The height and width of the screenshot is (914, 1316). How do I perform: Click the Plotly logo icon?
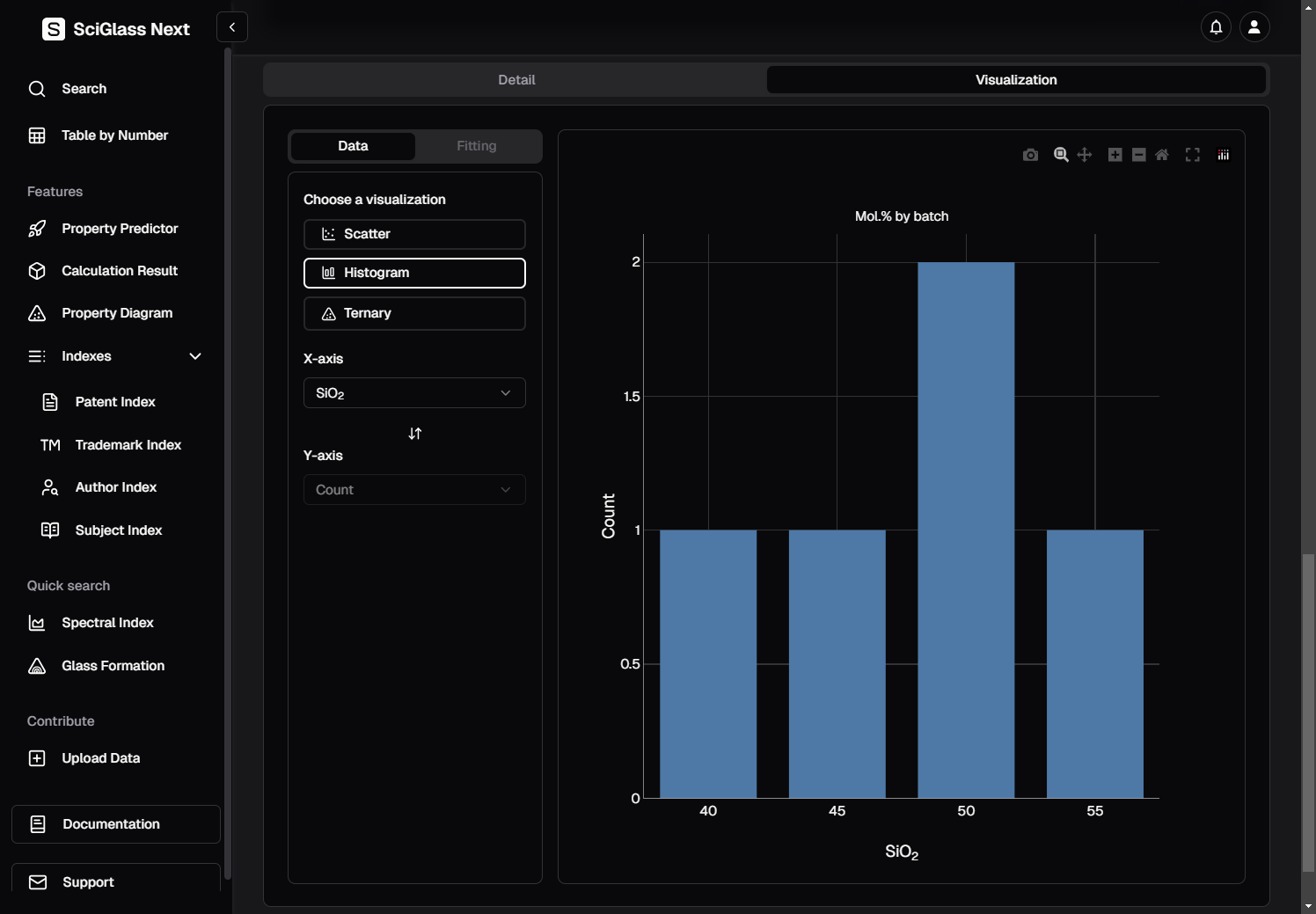pyautogui.click(x=1223, y=155)
